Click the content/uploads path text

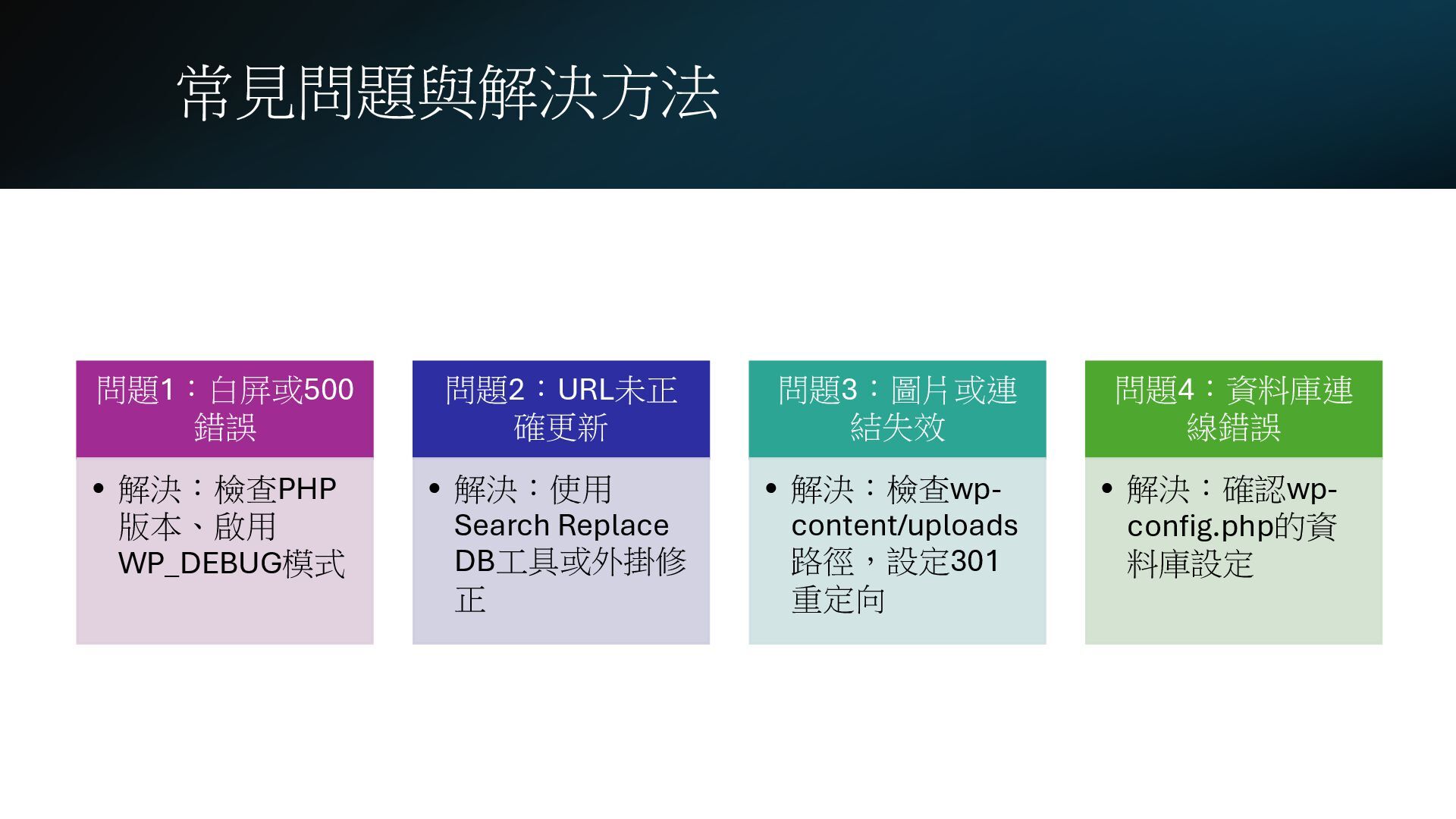[904, 526]
